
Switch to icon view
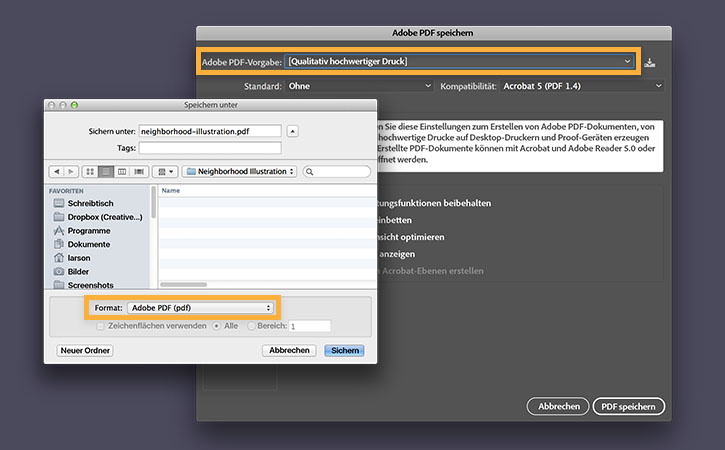[90, 172]
